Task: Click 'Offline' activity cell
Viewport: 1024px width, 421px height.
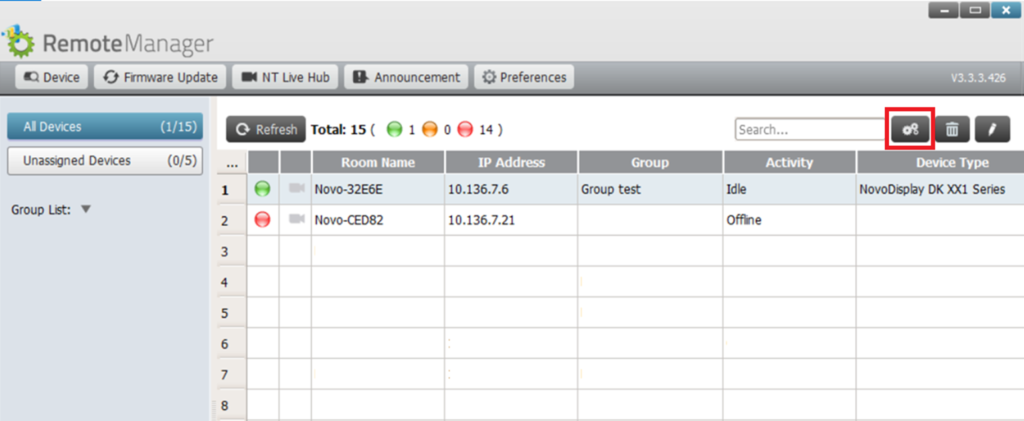Action: pyautogui.click(x=790, y=221)
